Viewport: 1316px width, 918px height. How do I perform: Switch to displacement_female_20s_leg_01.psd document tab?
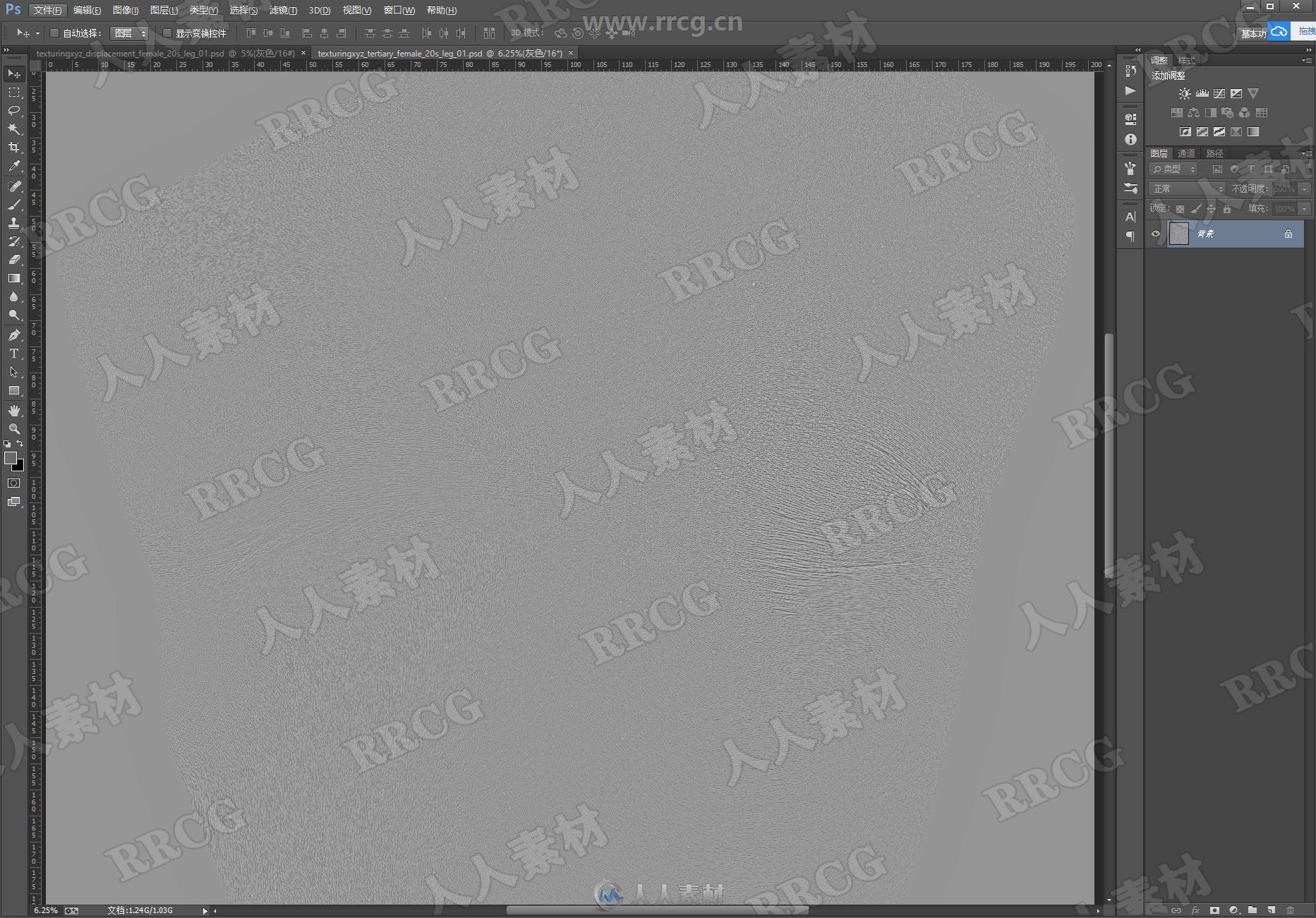click(x=166, y=54)
